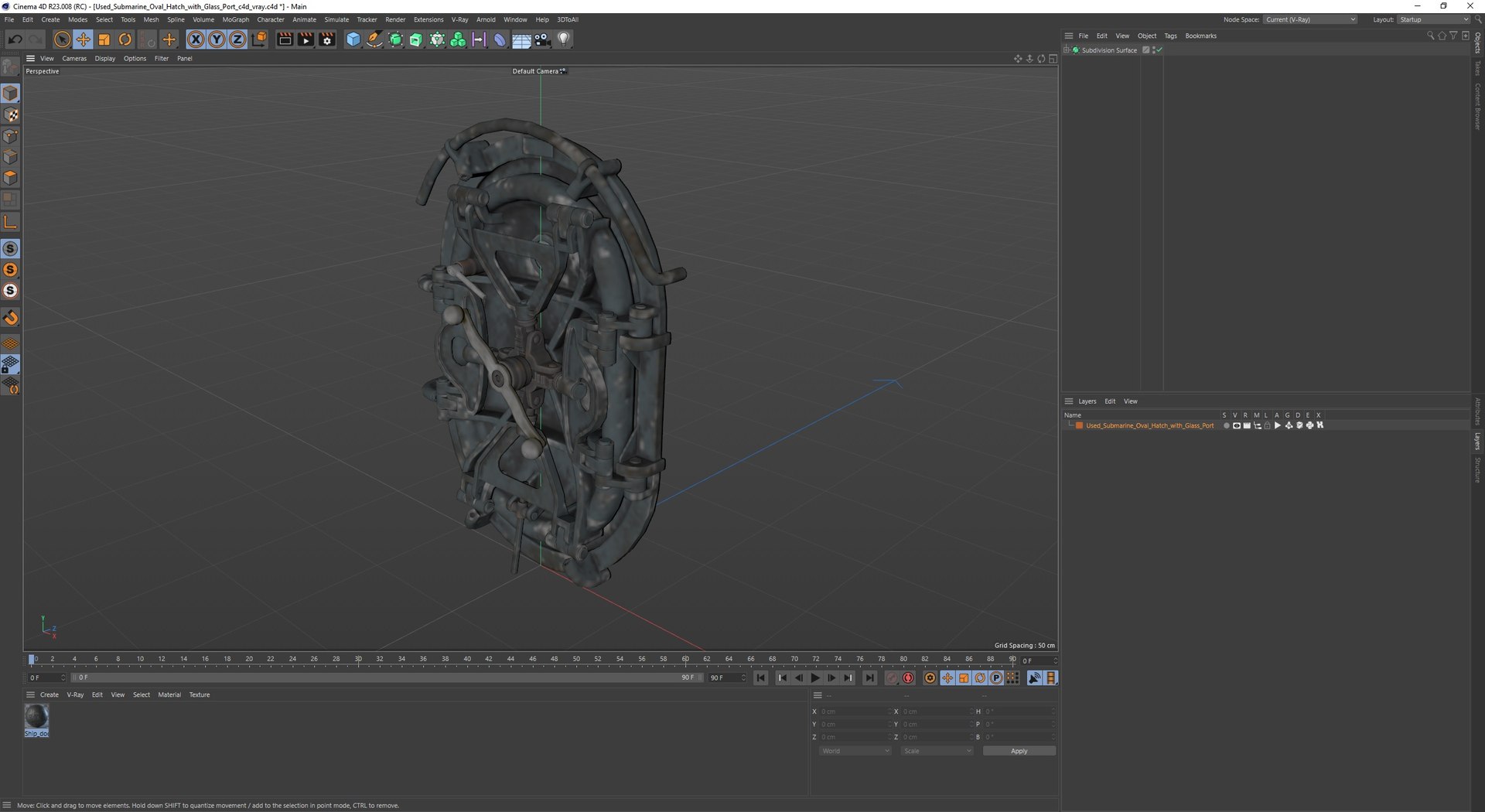Open the MoGraph menu
Viewport: 1485px width, 812px height.
click(235, 19)
